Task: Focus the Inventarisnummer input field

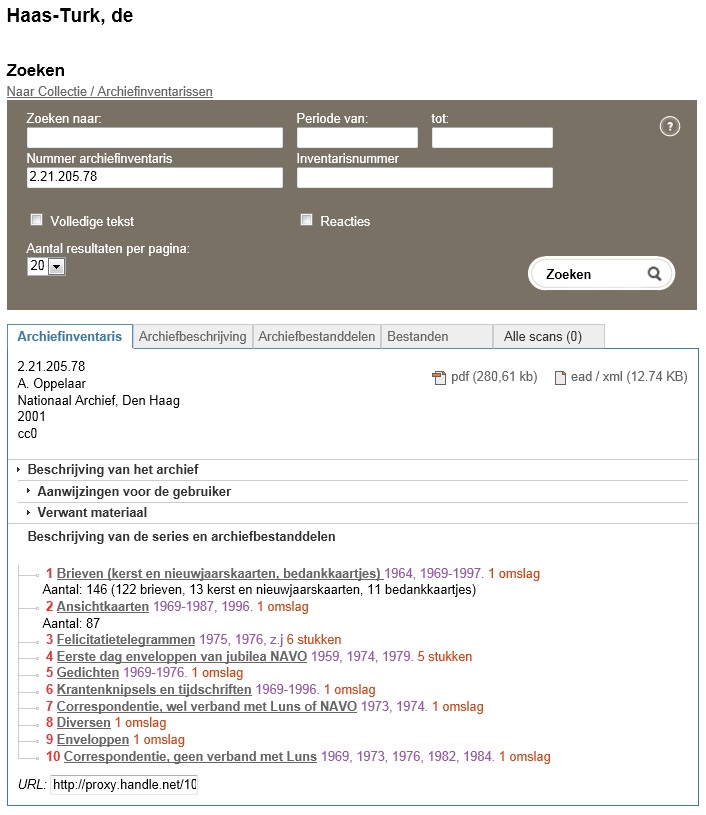Action: pyautogui.click(x=424, y=178)
